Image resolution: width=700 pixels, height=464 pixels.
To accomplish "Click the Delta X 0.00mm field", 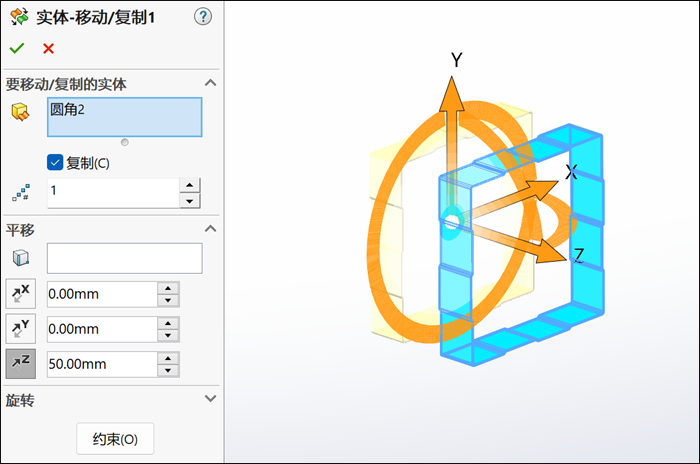I will (x=102, y=294).
